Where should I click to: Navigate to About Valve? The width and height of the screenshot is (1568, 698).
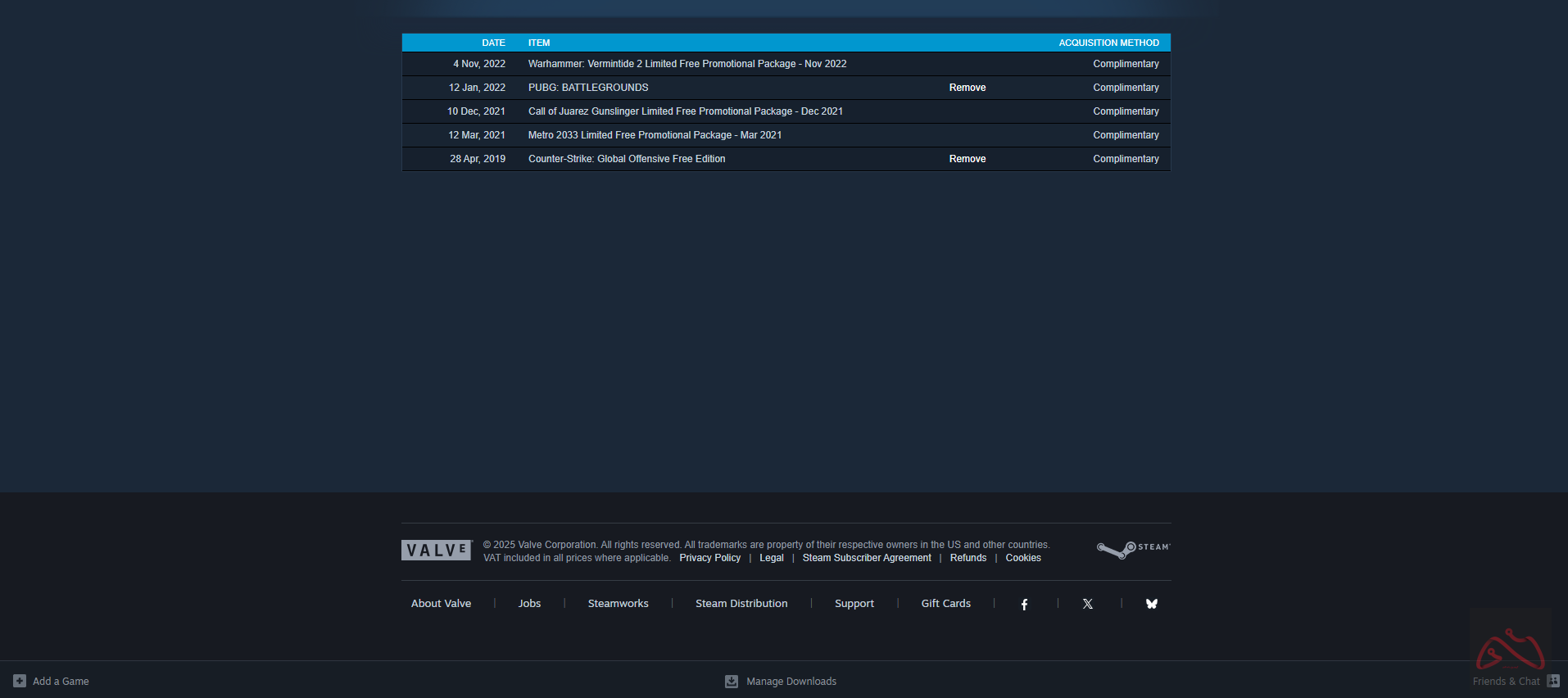[441, 604]
